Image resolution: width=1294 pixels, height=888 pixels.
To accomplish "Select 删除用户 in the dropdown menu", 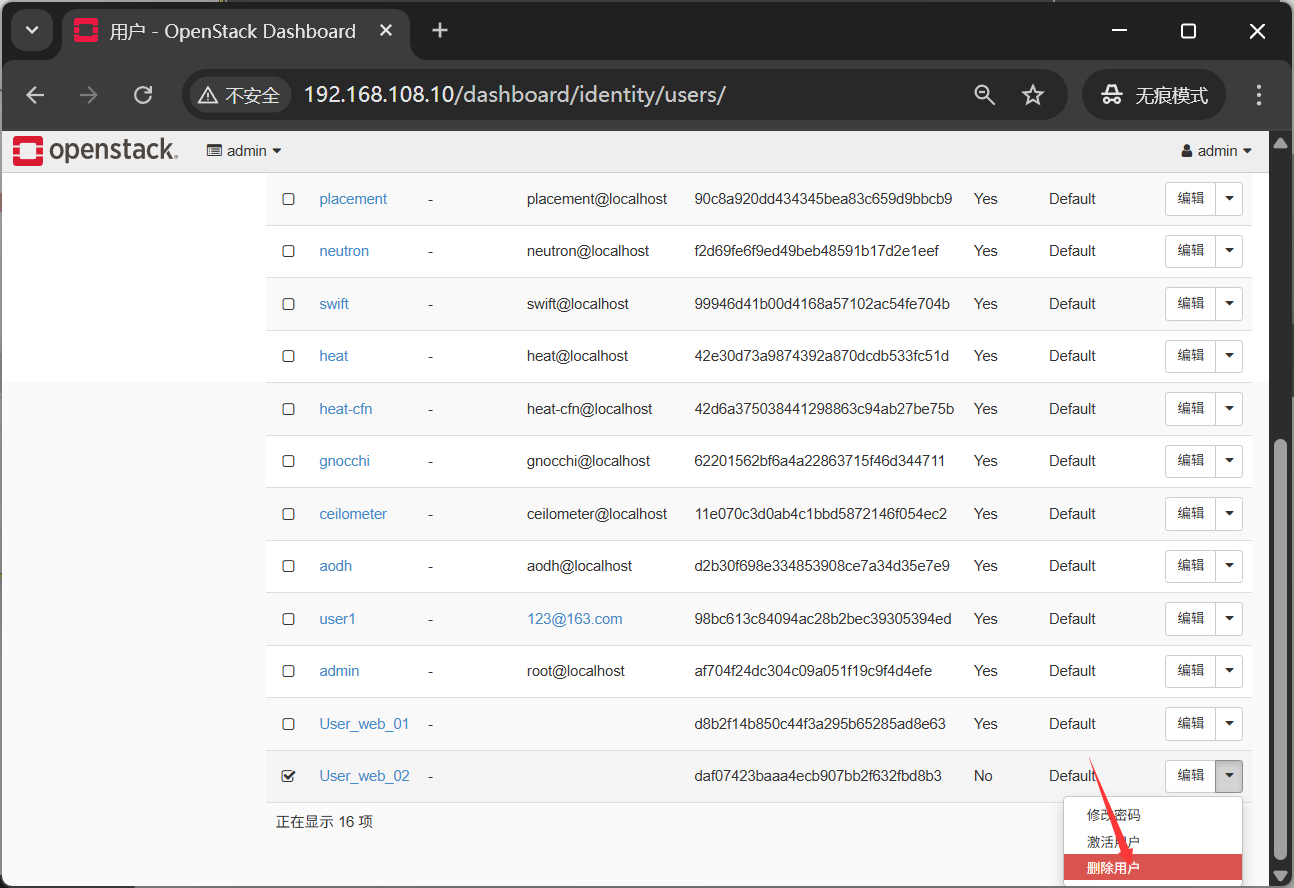I will pyautogui.click(x=1152, y=868).
